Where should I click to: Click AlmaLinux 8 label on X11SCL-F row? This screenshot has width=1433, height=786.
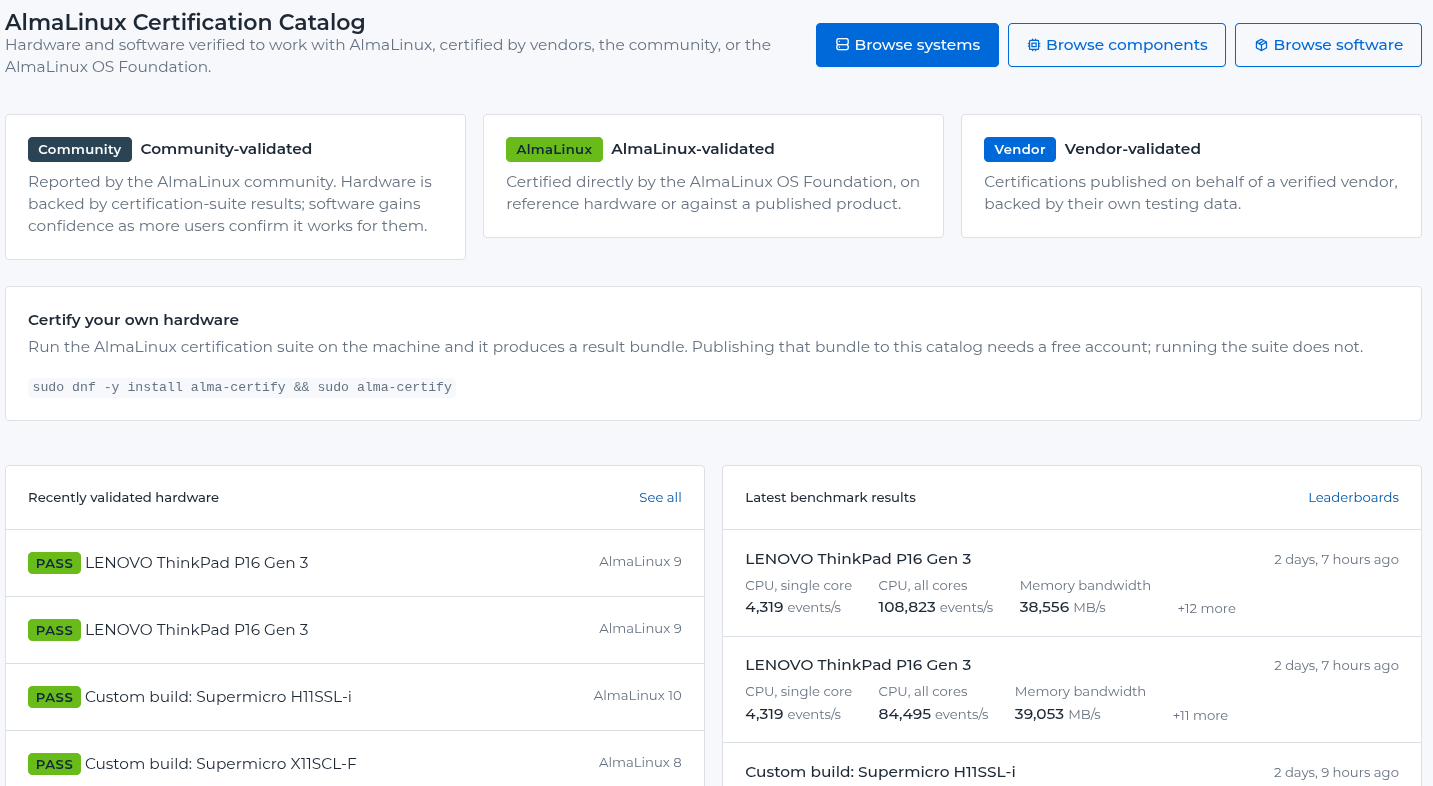640,762
